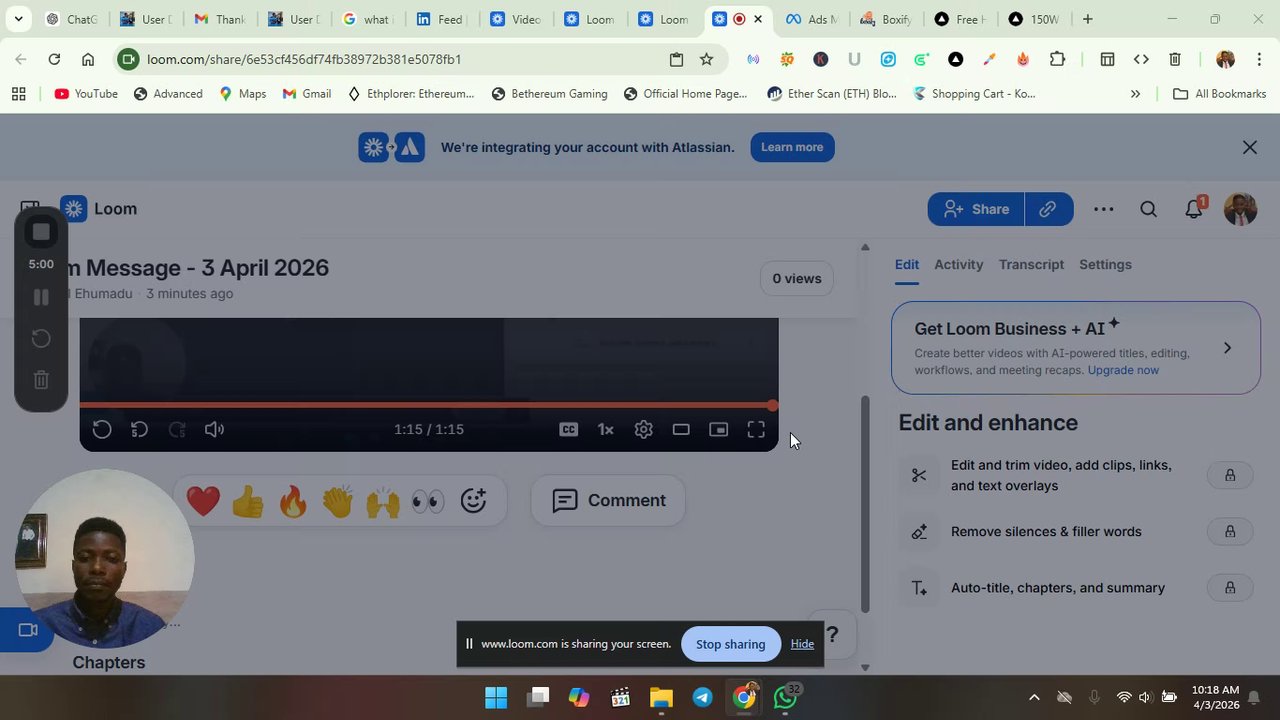Stop the Loom recording with the stop square
Screen dimensions: 1280x720
coord(41,232)
